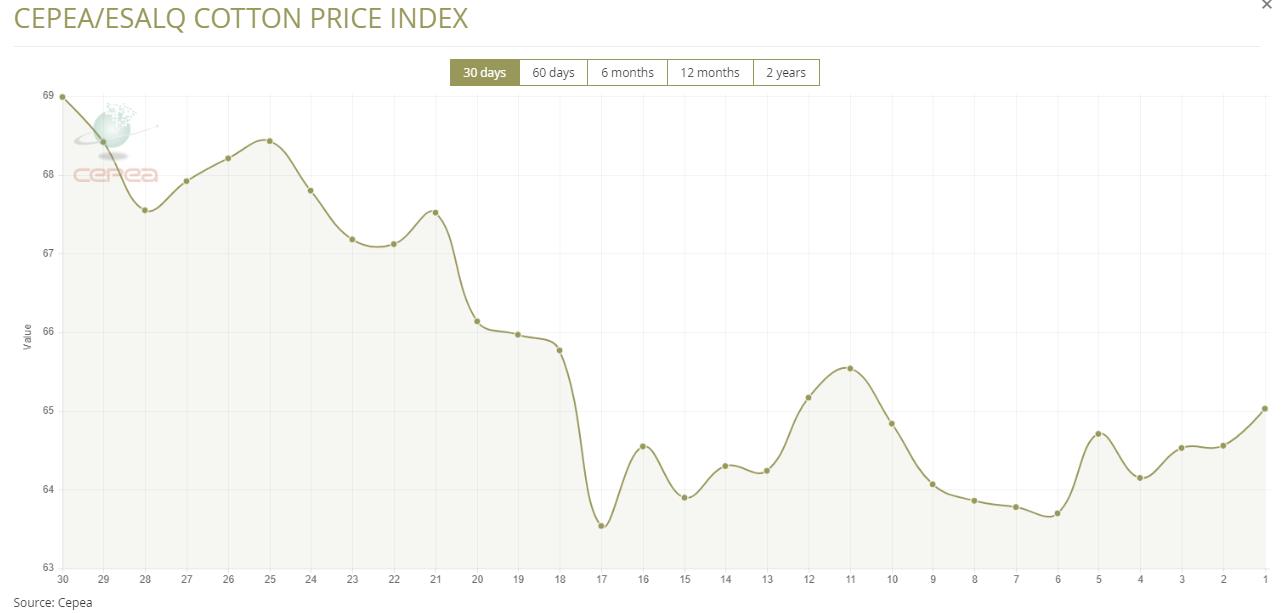The image size is (1282, 613).
Task: Show the 6 months chart range
Action: [627, 72]
